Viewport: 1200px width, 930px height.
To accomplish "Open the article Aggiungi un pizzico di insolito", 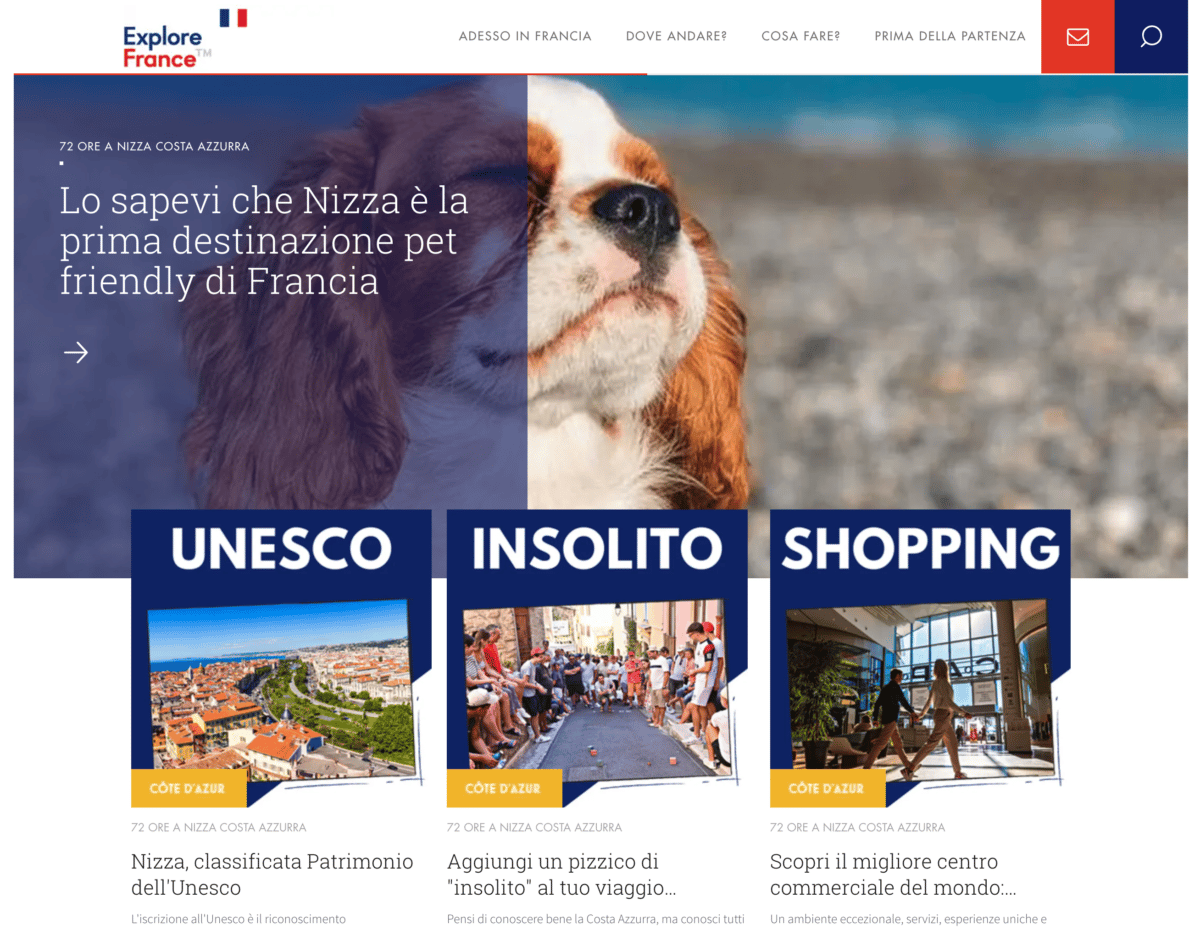I will pos(562,874).
